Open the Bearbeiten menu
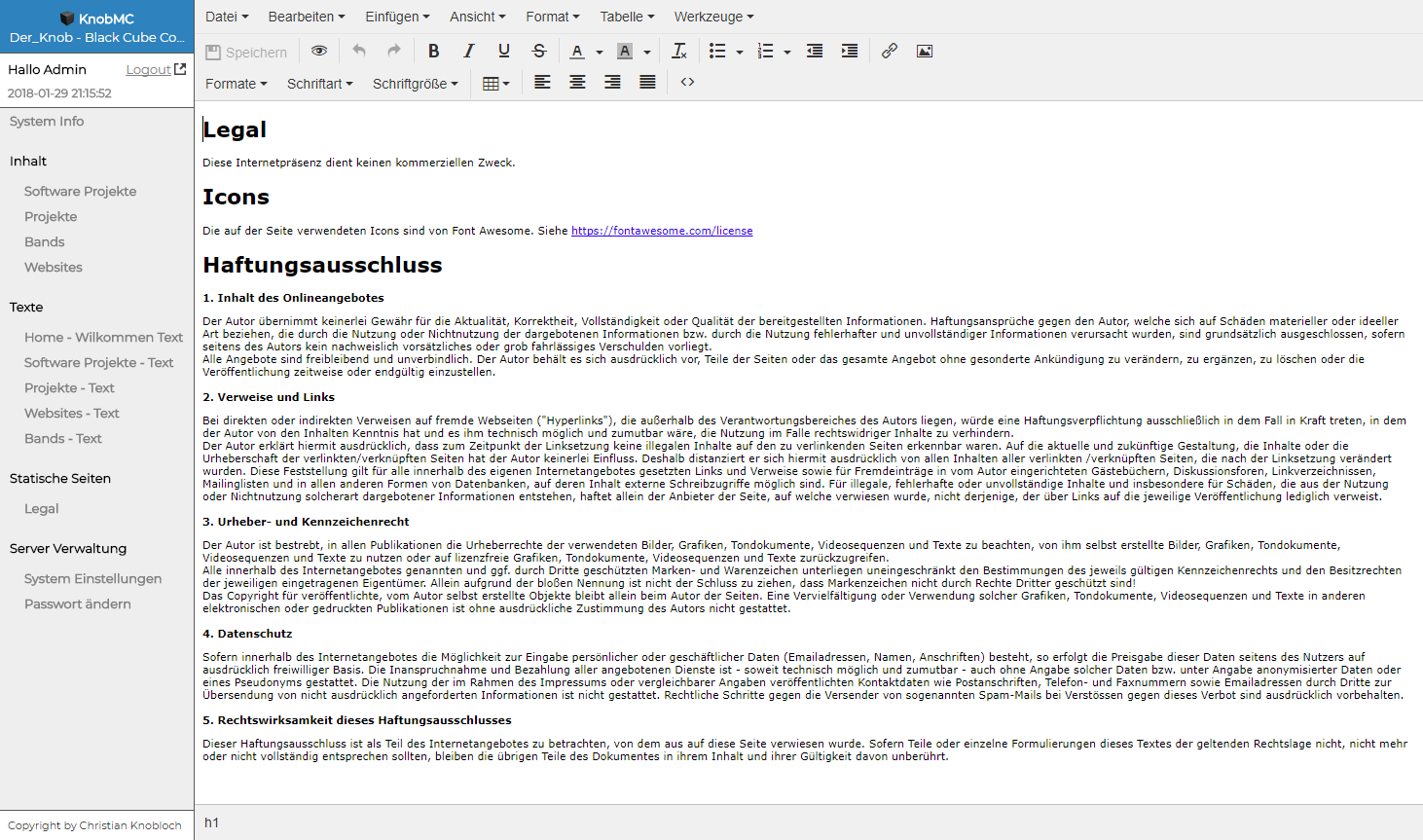Image resolution: width=1423 pixels, height=840 pixels. coord(307,17)
